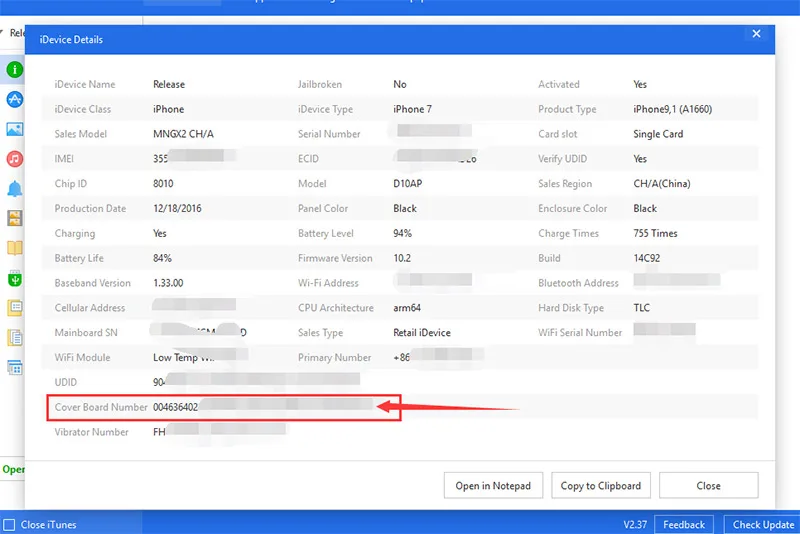The width and height of the screenshot is (800, 534).
Task: Open the green device info sidebar icon
Action: (15, 69)
